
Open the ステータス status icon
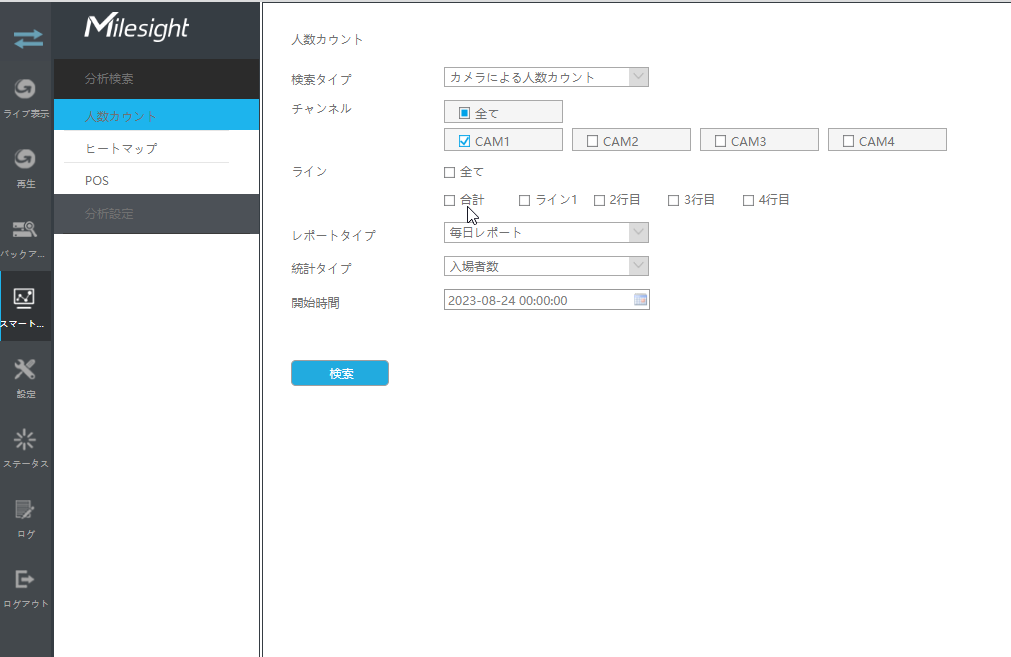[x=26, y=440]
